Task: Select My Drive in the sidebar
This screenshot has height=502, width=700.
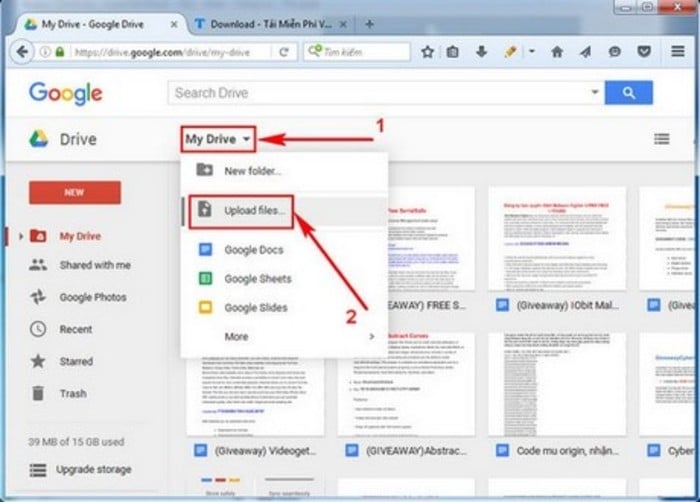Action: [x=80, y=236]
